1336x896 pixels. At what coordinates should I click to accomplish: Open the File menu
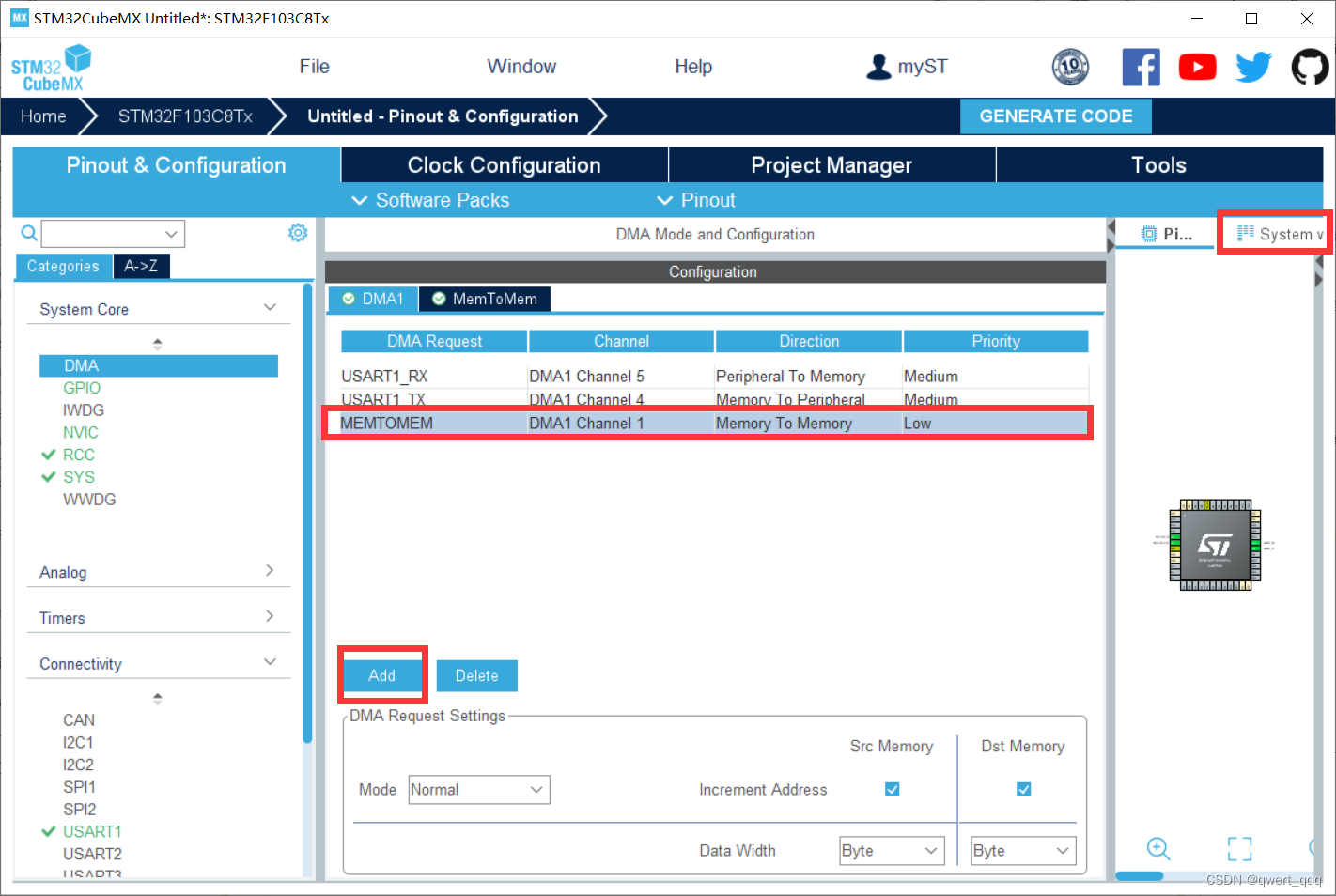[315, 67]
